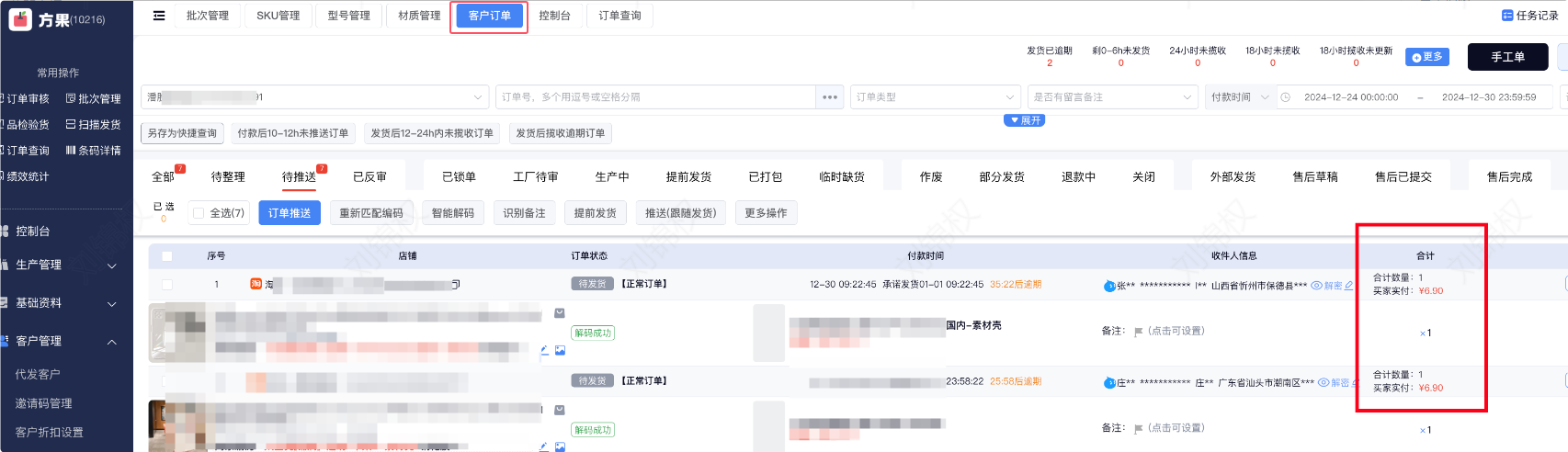The height and width of the screenshot is (452, 1568).
Task: Click the 订单推送 button
Action: 290,213
